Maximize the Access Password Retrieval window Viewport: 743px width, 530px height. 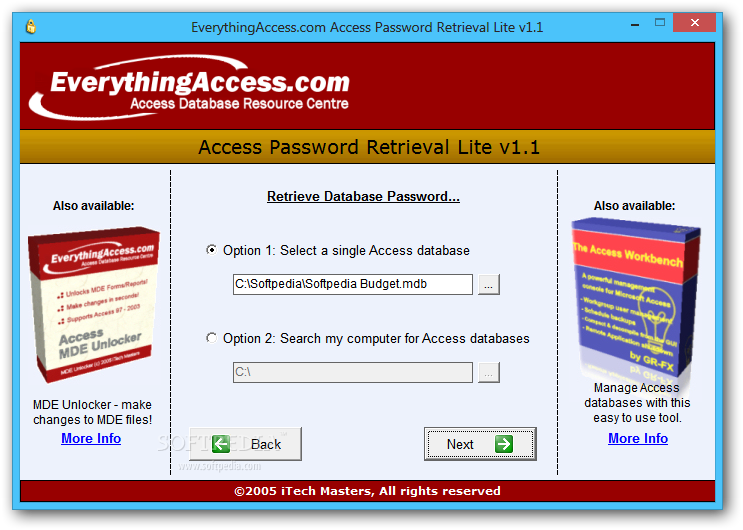(660, 22)
